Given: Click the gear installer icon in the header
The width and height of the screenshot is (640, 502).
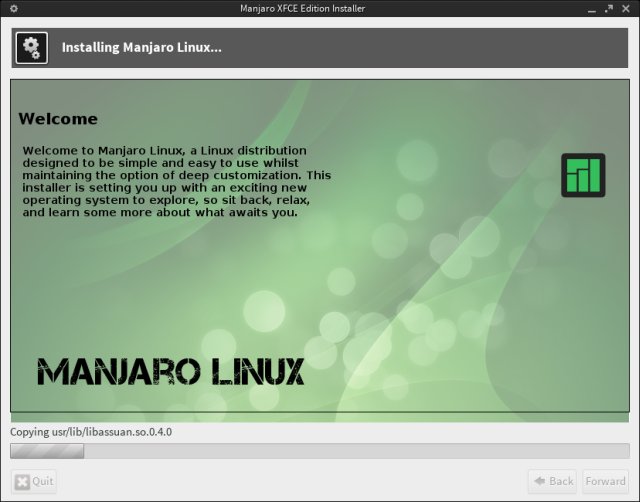Looking at the screenshot, I should click(x=32, y=48).
